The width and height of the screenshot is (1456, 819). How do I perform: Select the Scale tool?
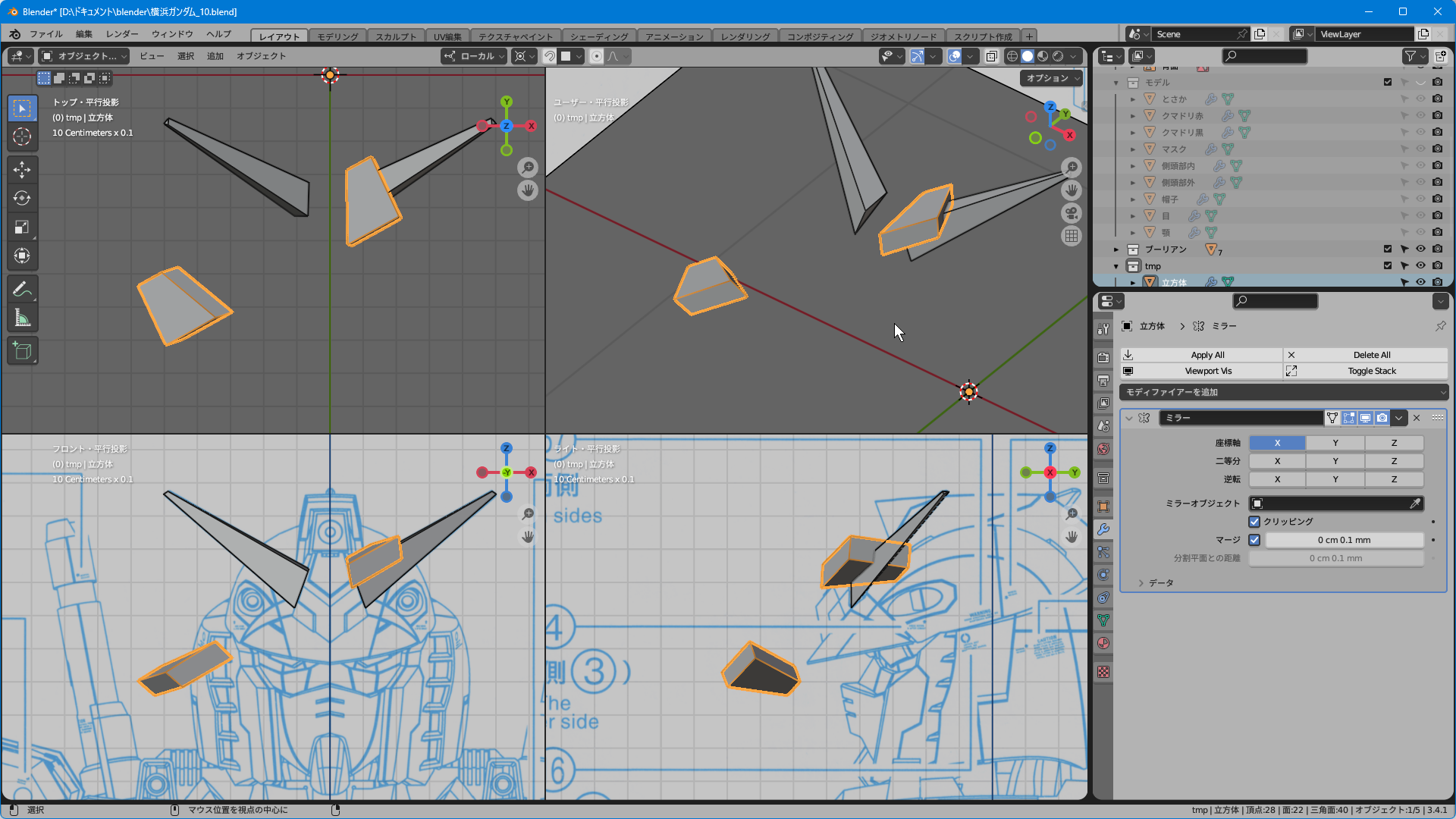pos(22,227)
